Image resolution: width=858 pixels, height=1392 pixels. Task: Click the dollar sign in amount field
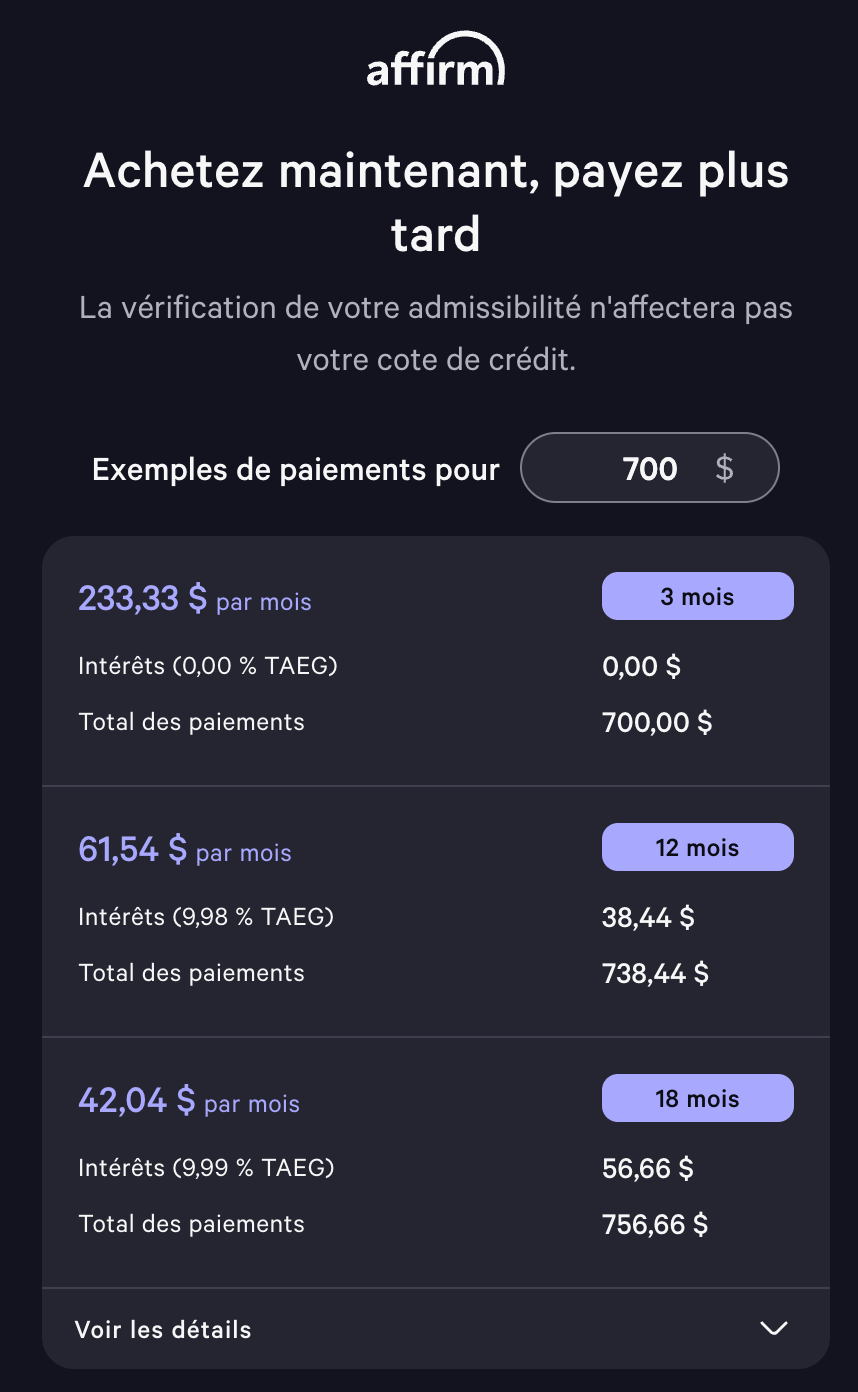coord(725,467)
